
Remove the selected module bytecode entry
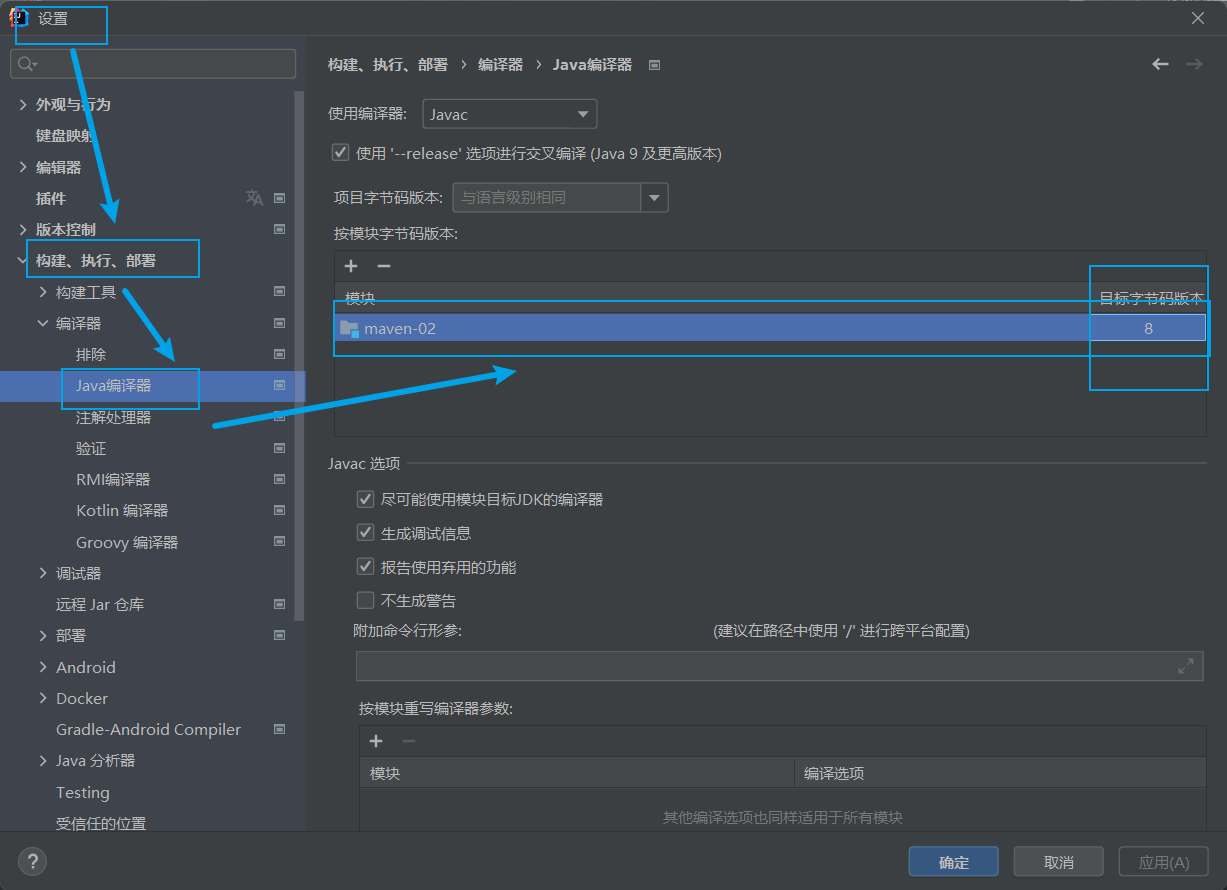(x=383, y=266)
